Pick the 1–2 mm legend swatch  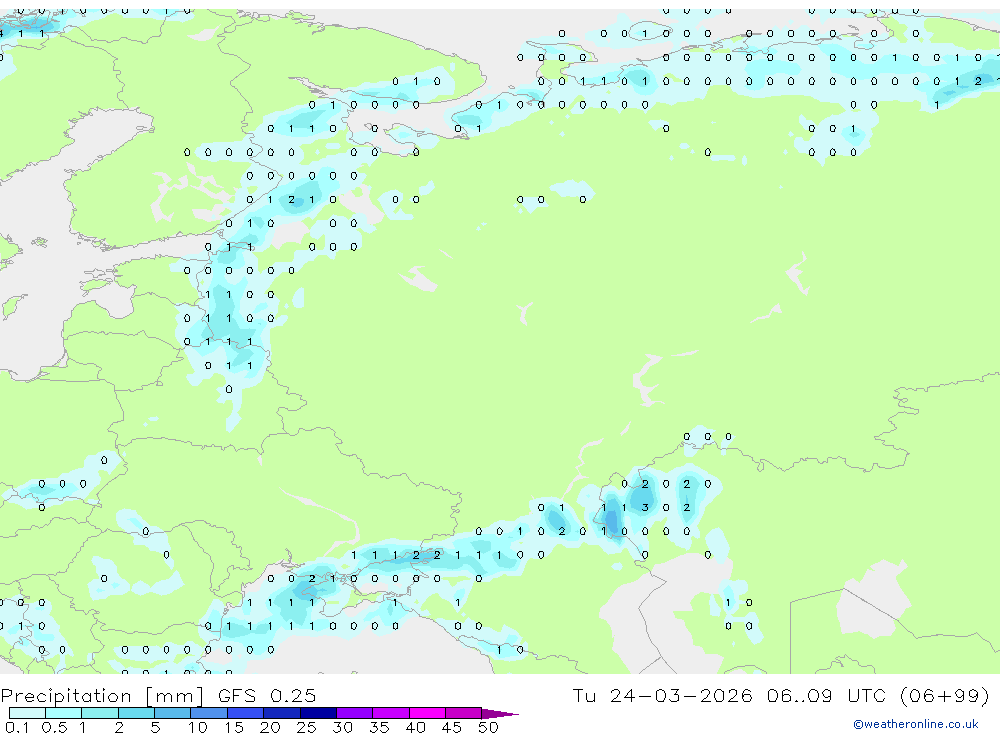[x=100, y=713]
